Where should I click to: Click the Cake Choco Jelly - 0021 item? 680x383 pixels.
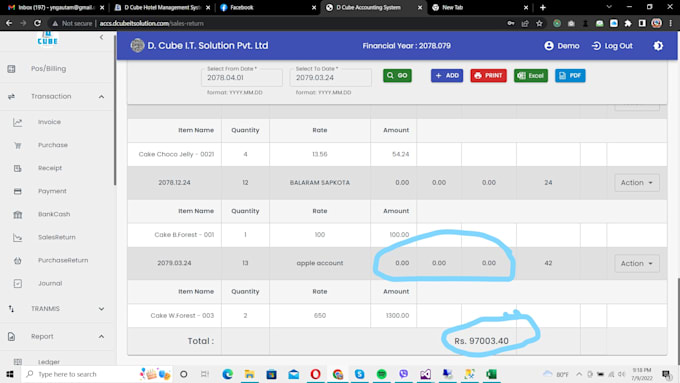coord(176,154)
